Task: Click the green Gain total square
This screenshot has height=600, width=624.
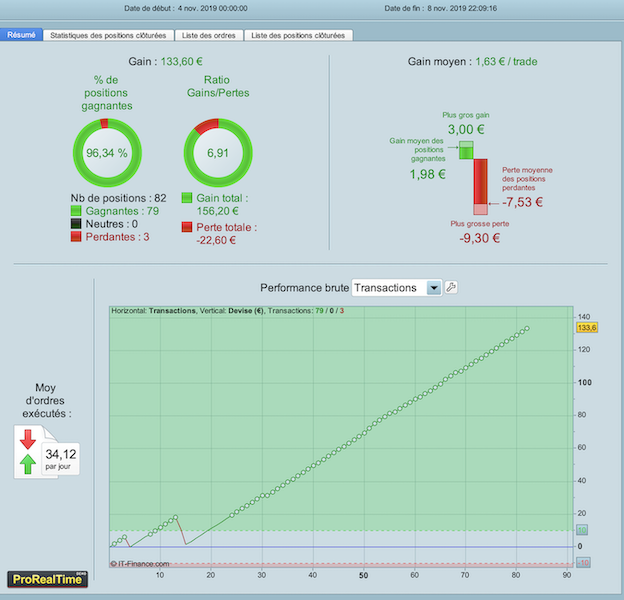Action: pyautogui.click(x=187, y=198)
